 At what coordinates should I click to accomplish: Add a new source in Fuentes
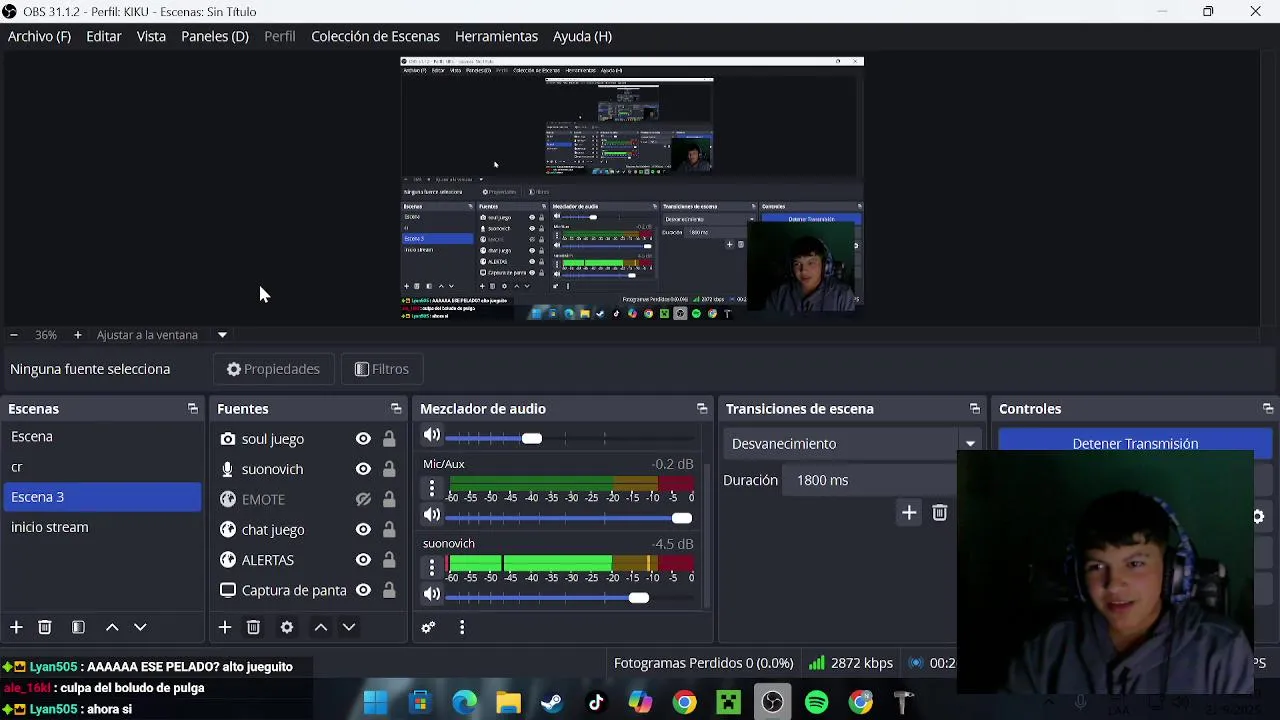(x=225, y=627)
